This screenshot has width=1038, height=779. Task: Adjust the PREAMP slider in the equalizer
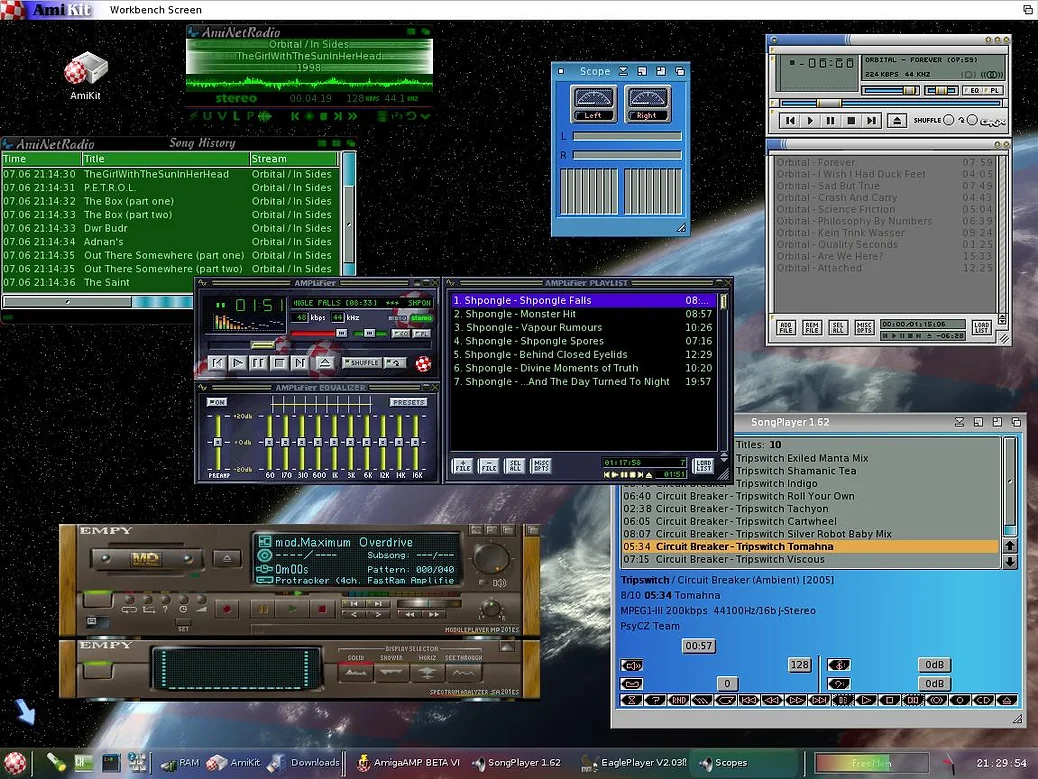(216, 441)
